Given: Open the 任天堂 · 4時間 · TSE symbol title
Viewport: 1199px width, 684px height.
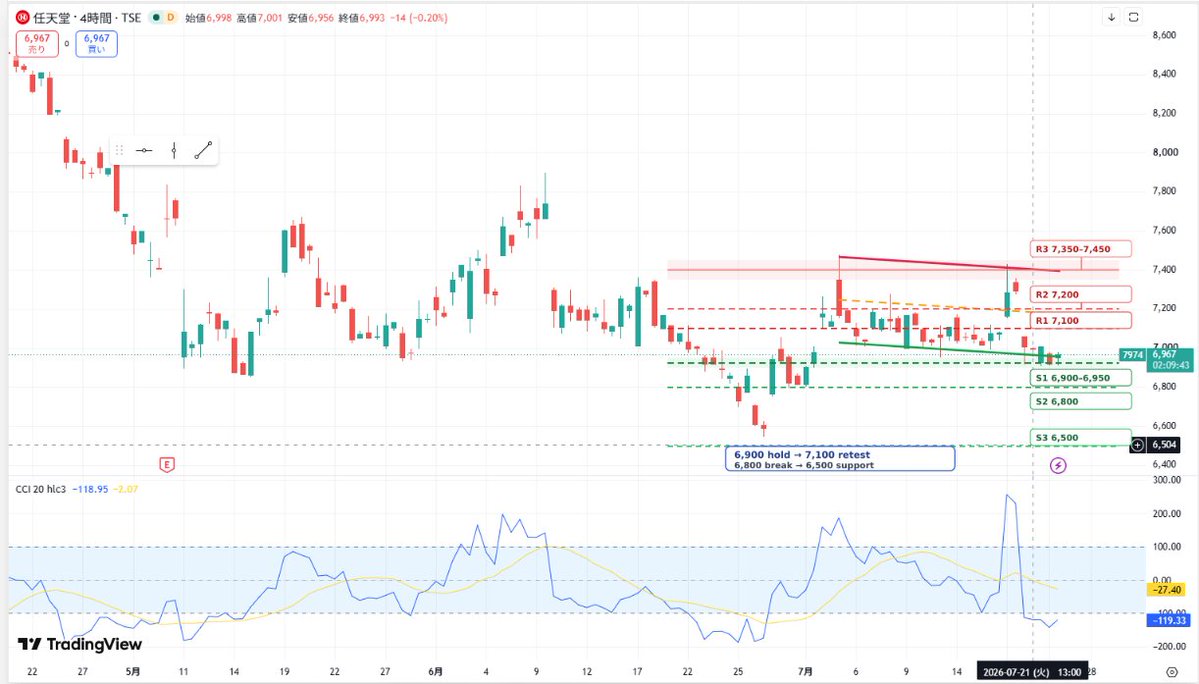Looking at the screenshot, I should tap(87, 18).
